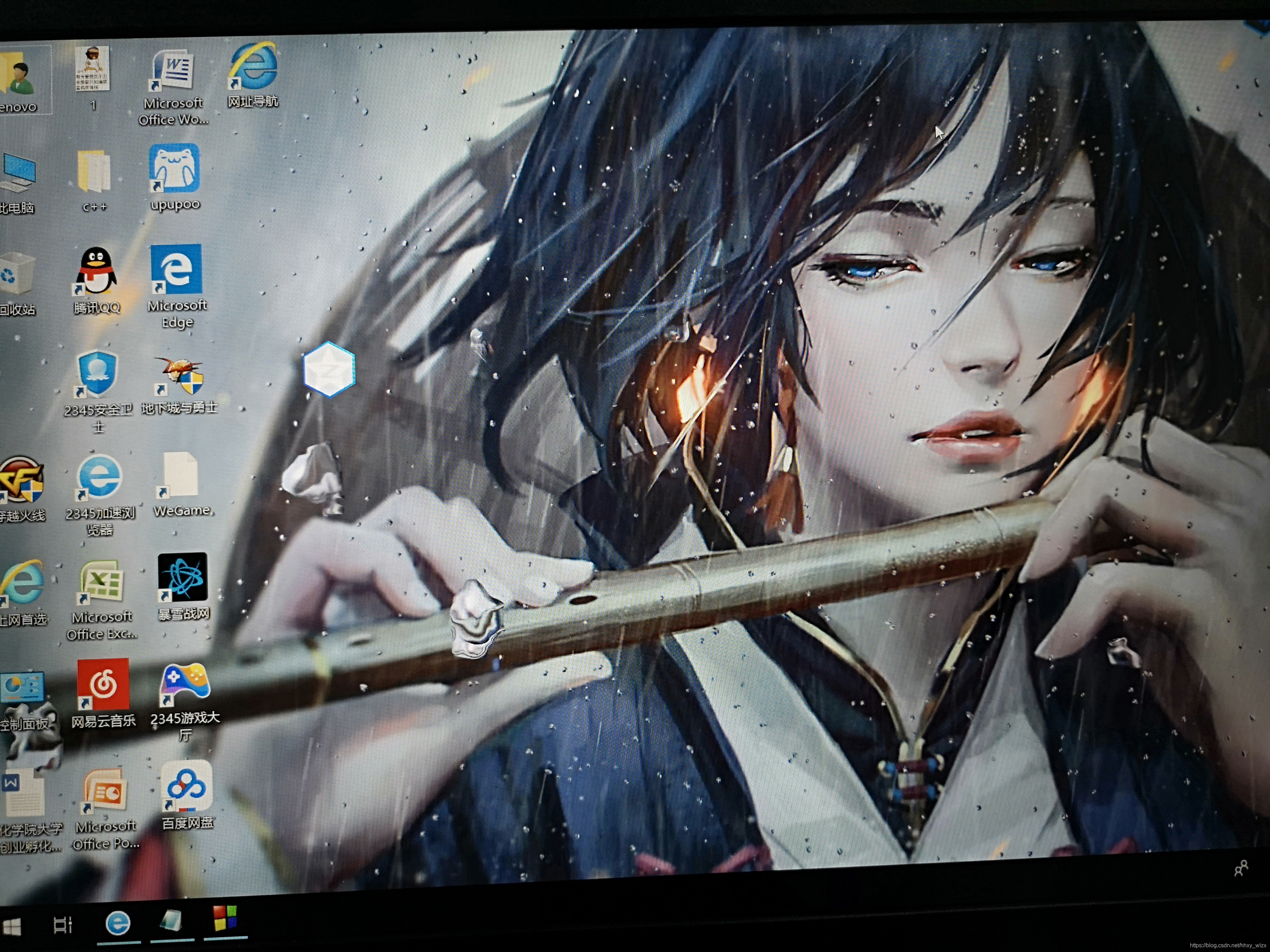Launch 百度网盘 cloud drive icon

(x=187, y=787)
